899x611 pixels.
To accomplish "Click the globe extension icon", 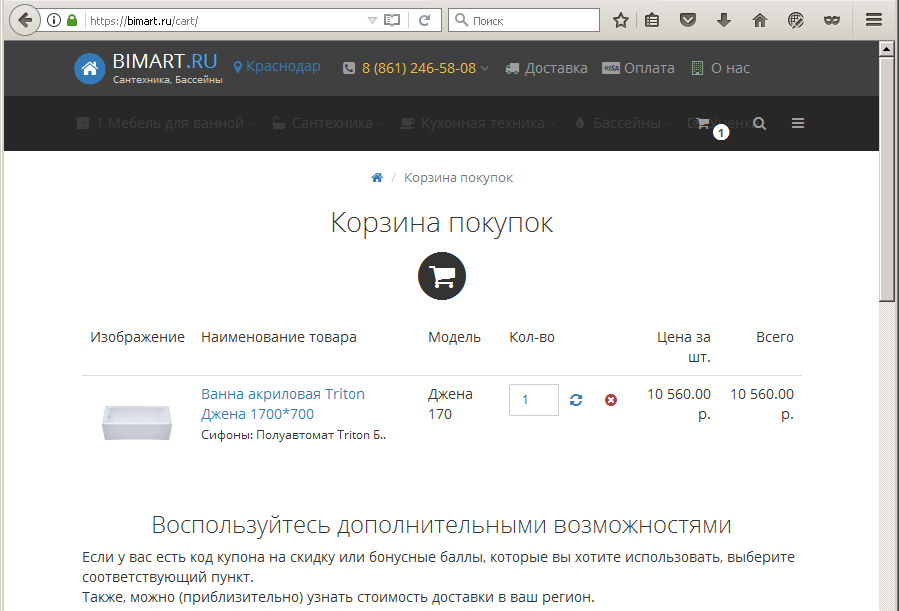I will (796, 21).
